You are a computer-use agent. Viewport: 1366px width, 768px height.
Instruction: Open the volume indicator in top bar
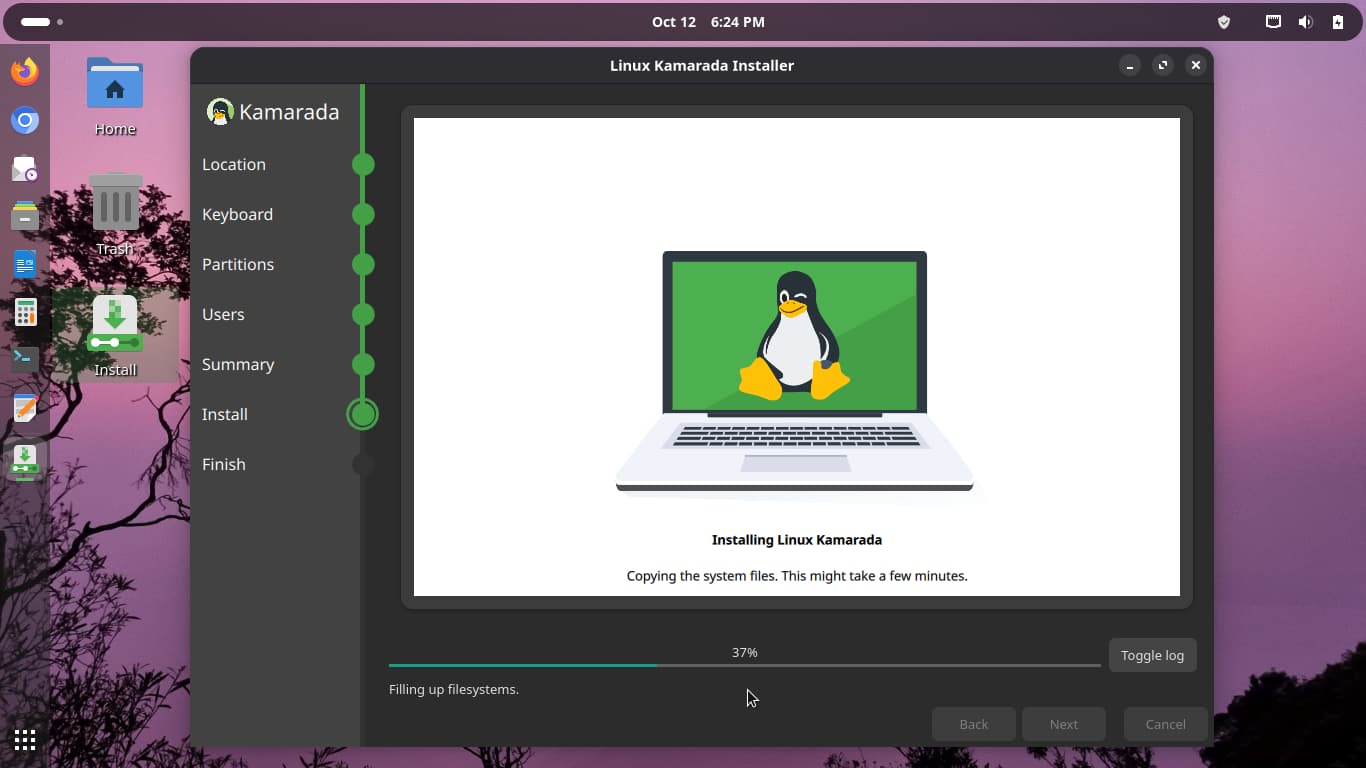pos(1305,22)
